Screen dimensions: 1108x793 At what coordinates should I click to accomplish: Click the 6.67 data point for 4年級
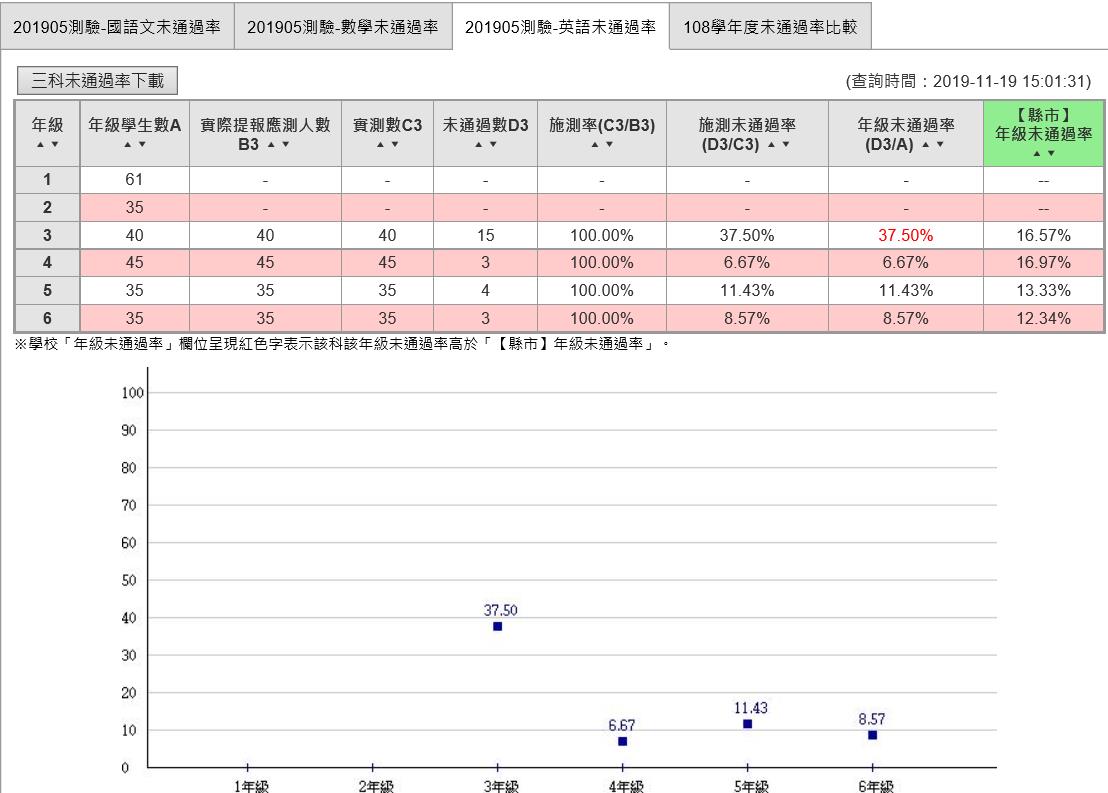pyautogui.click(x=622, y=741)
